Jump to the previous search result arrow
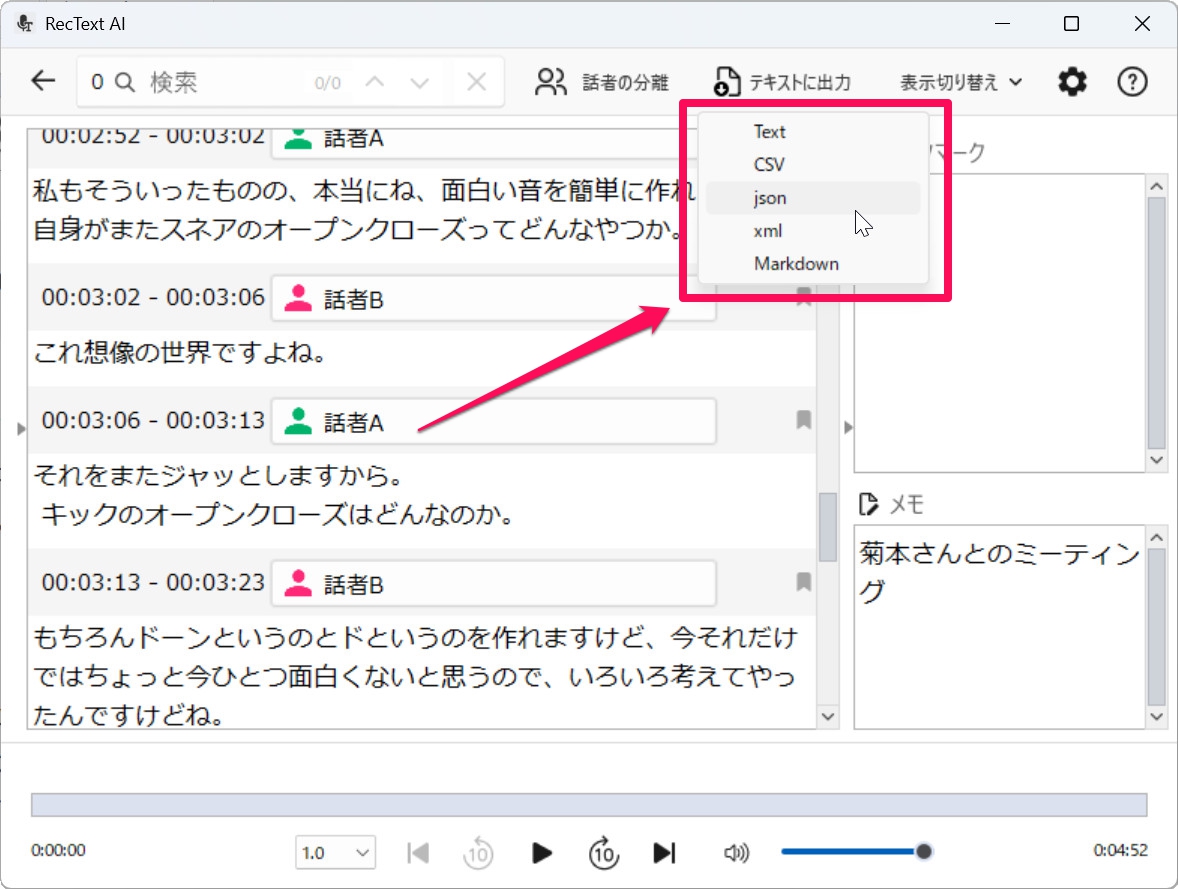Screen dimensions: 1178x889 pyautogui.click(x=375, y=82)
